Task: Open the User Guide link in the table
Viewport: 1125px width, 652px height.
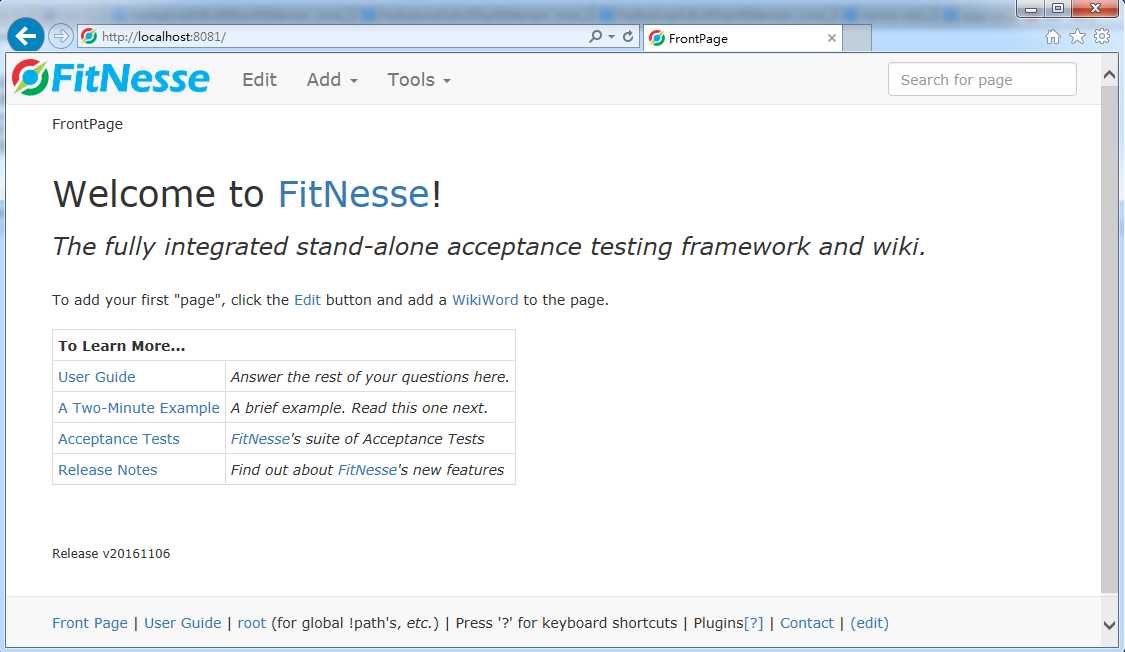Action: tap(97, 377)
